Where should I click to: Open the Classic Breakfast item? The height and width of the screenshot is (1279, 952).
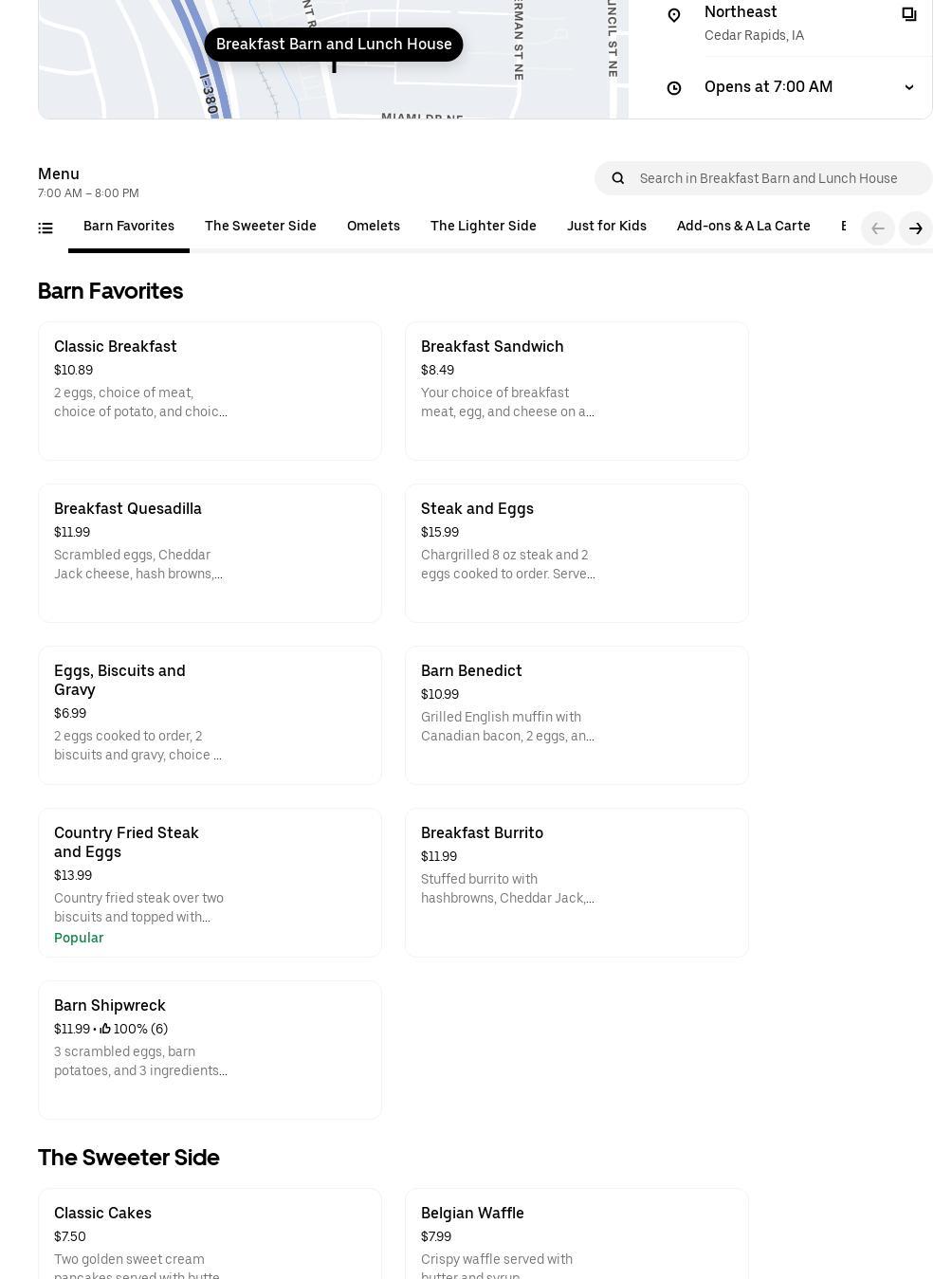point(210,391)
